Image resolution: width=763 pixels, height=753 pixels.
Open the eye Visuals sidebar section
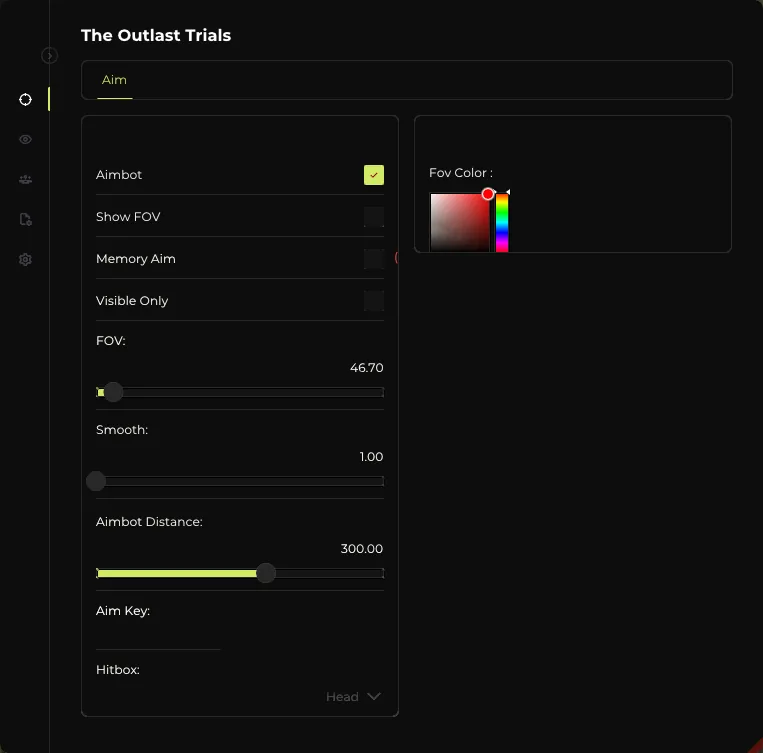25,140
